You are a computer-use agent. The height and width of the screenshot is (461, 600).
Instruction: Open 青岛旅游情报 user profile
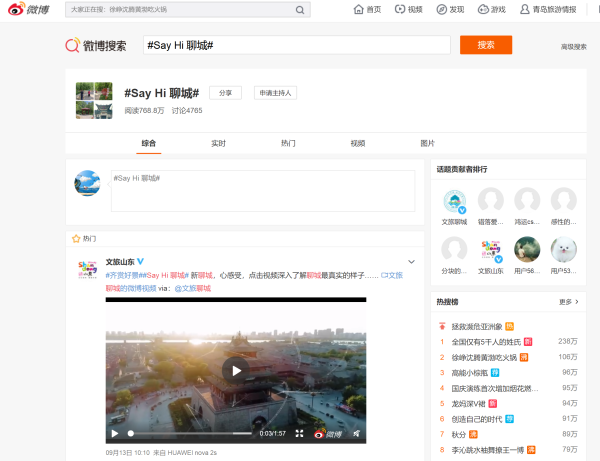click(x=548, y=10)
